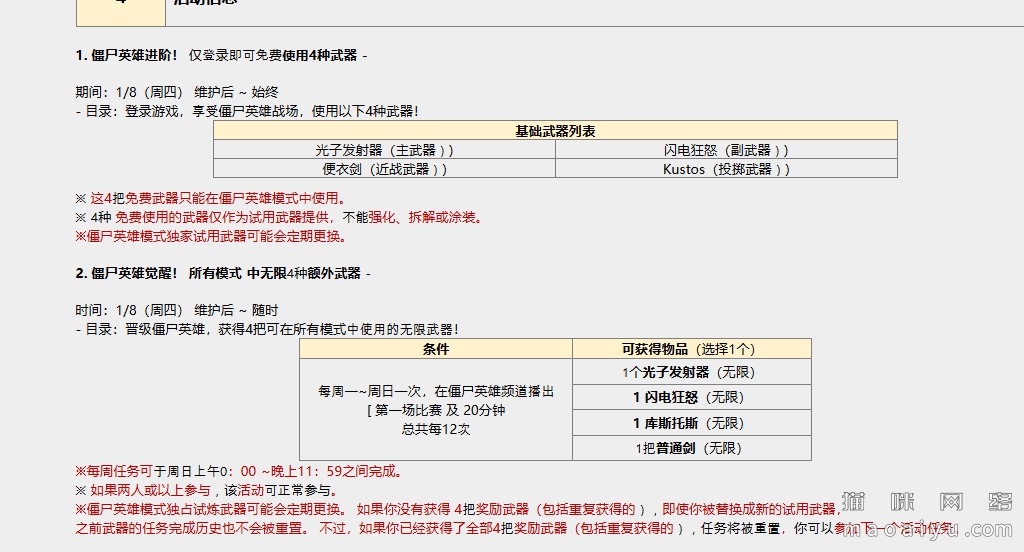
Task: Click the Kustos（投掷武器） cell
Action: [726, 169]
